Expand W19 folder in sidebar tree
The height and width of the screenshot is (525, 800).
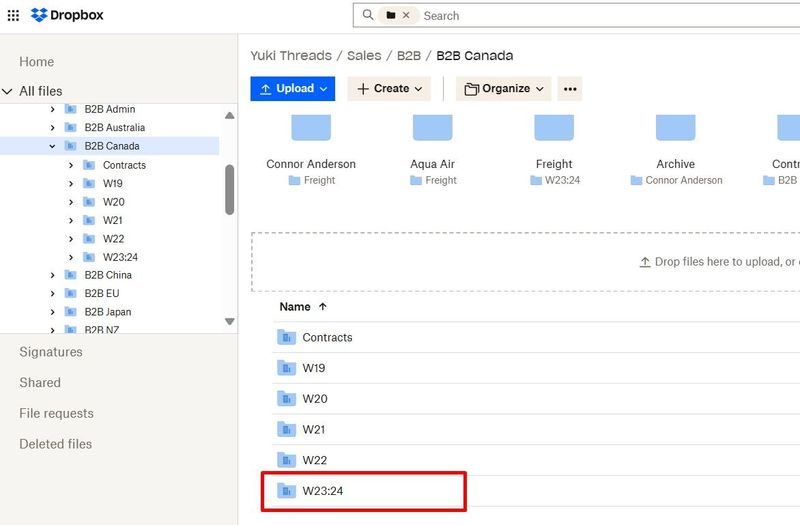pos(71,183)
